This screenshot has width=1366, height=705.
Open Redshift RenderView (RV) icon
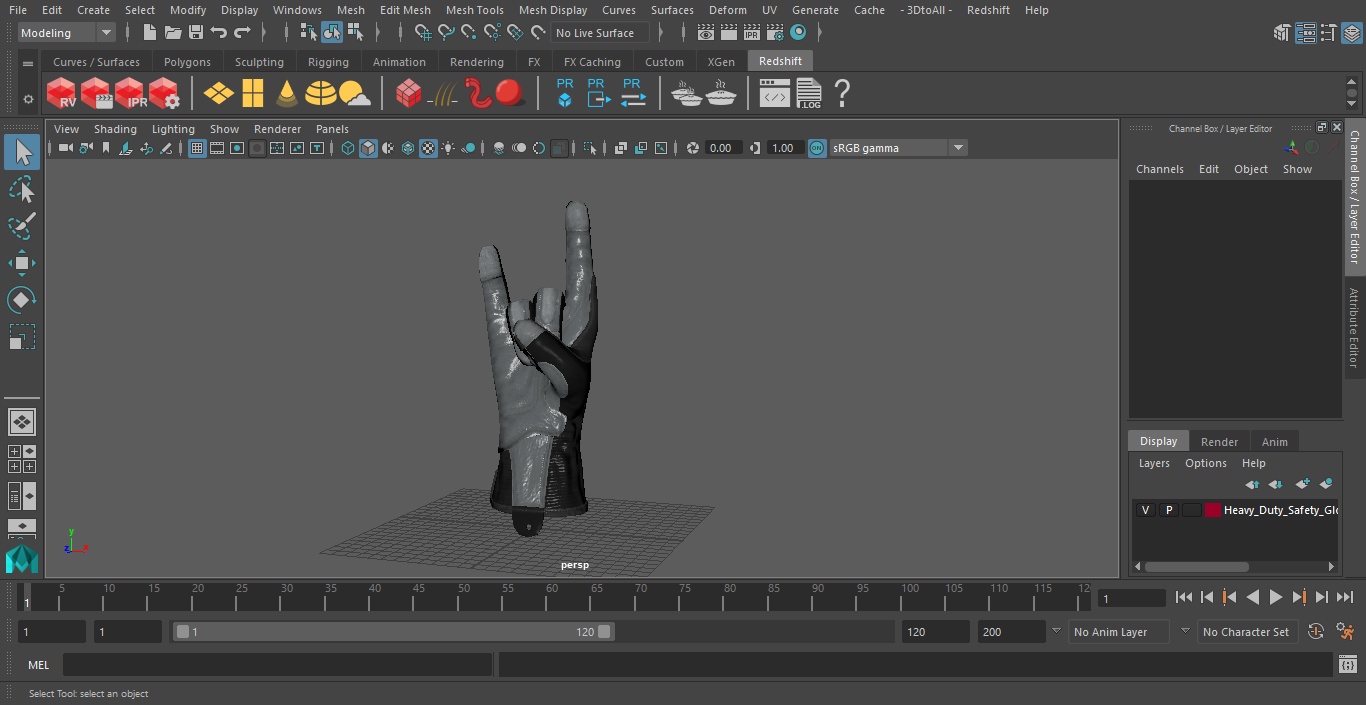62,93
